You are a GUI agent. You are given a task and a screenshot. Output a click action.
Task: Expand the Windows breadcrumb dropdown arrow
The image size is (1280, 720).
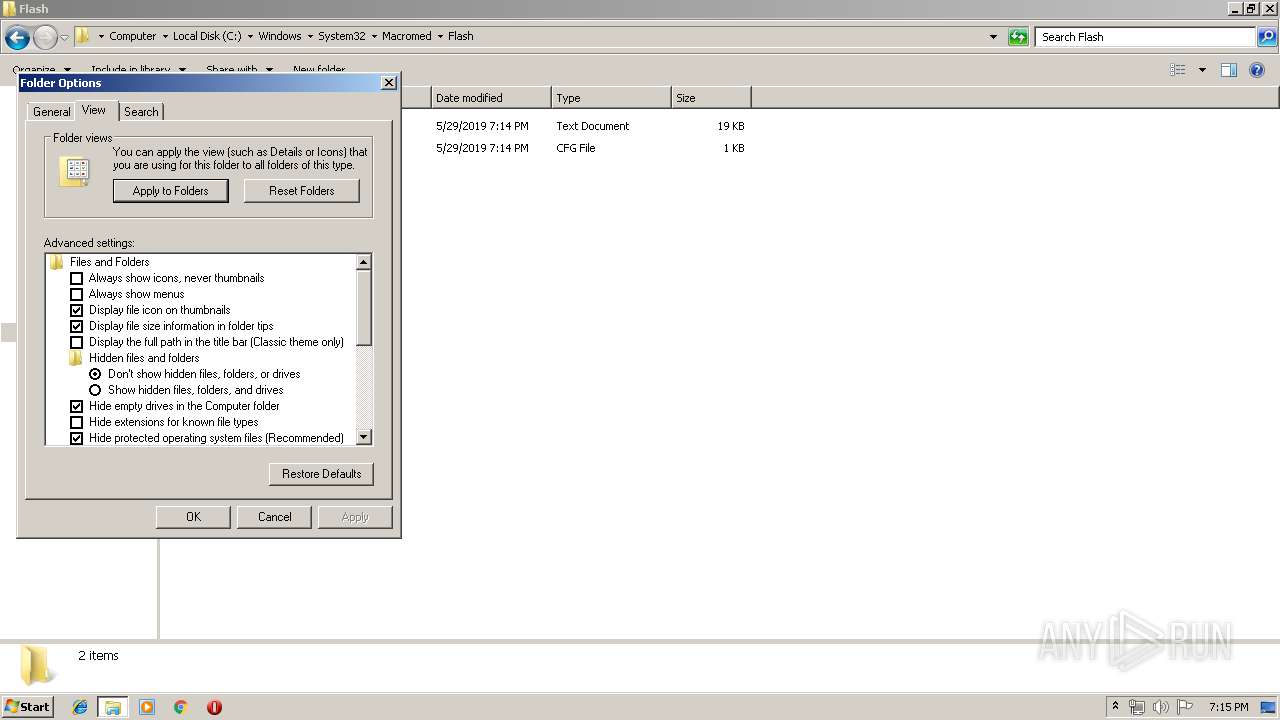310,36
